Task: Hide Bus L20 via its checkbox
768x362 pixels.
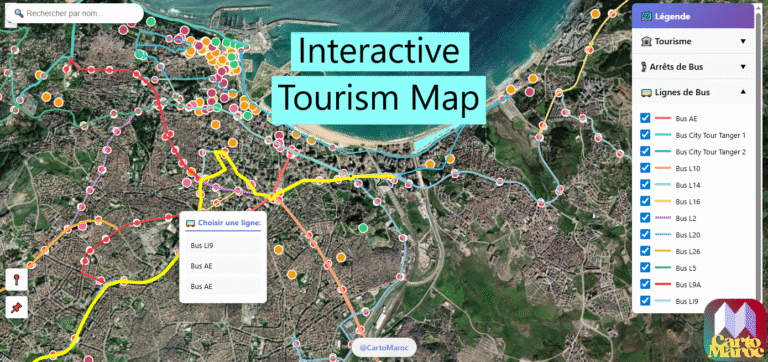Action: click(645, 234)
